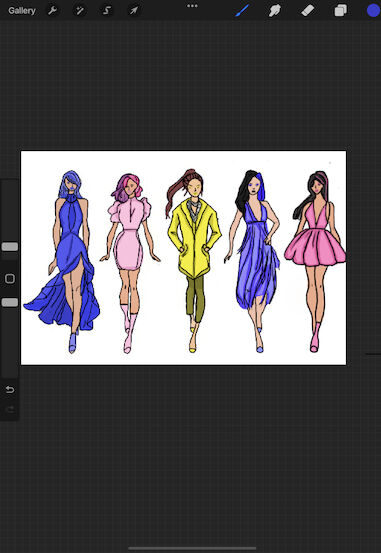Activate the Transform arrow tool

tap(133, 11)
